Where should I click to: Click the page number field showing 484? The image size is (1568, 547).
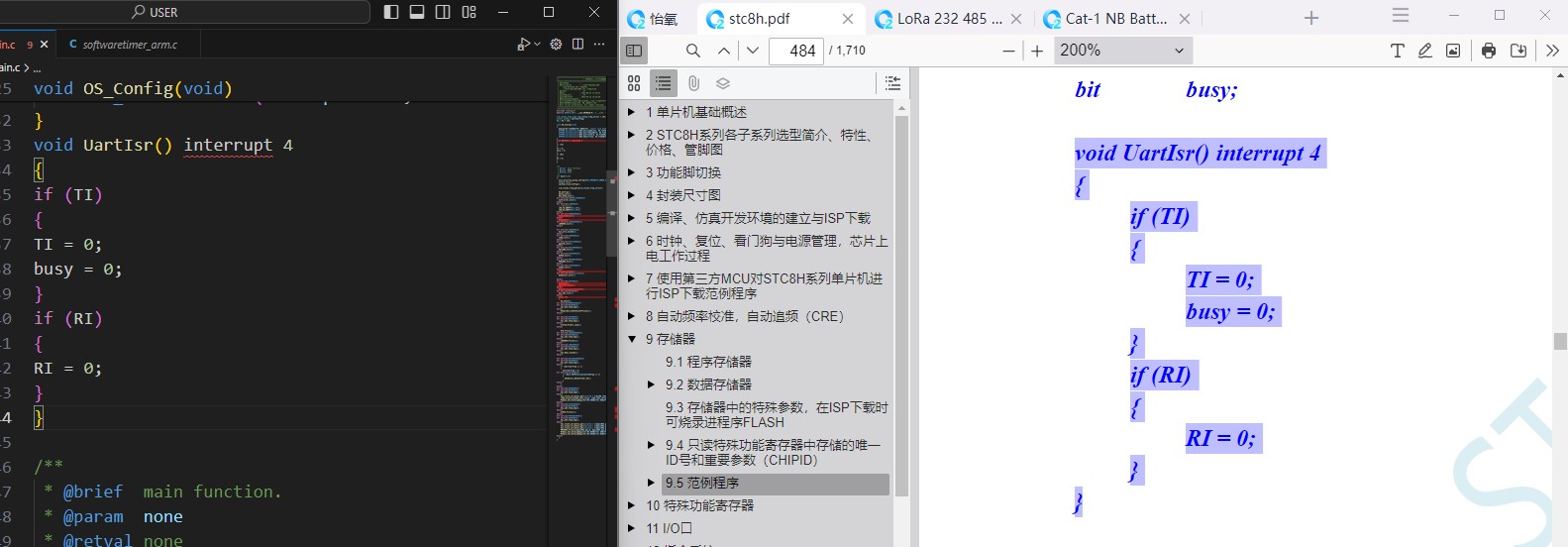pos(796,51)
